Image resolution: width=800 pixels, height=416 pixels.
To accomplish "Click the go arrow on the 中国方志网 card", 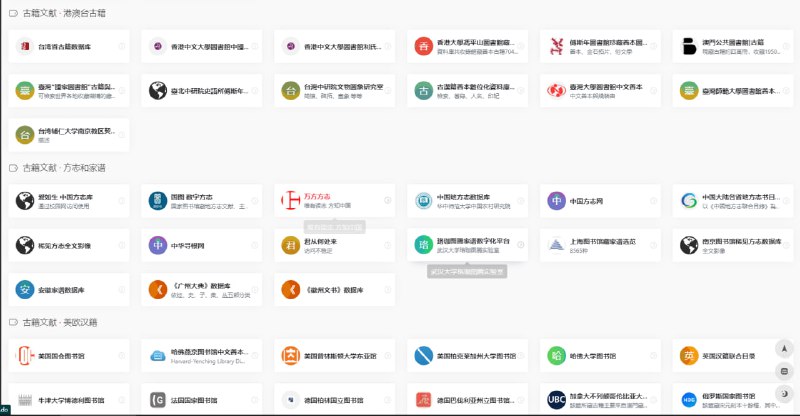I will [653, 201].
